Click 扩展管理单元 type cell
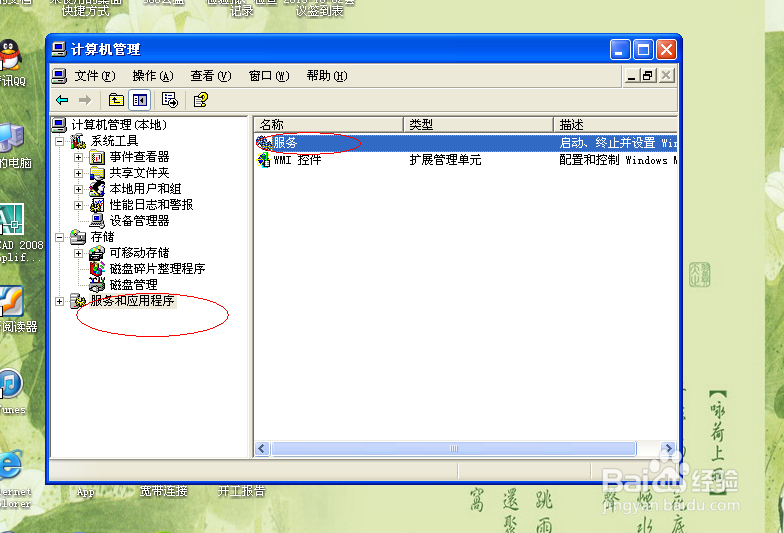 point(445,160)
